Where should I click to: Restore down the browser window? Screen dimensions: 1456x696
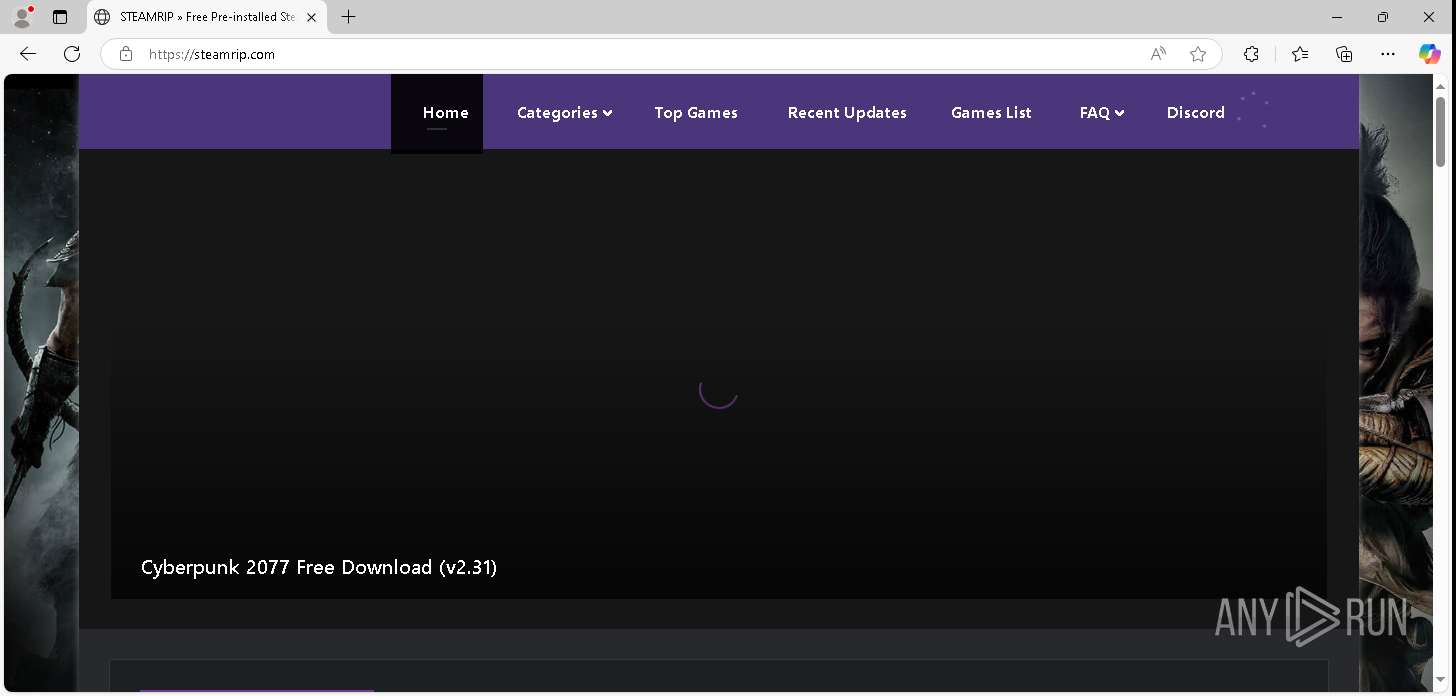[x=1383, y=17]
